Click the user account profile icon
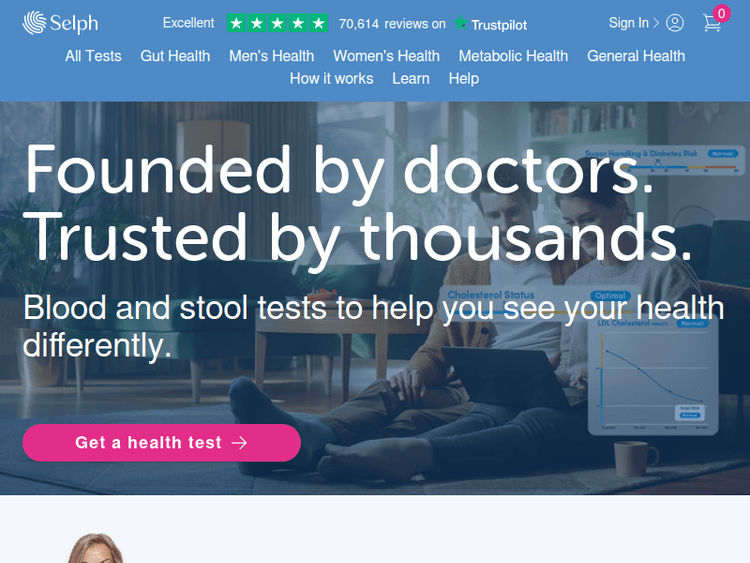The width and height of the screenshot is (750, 563). click(x=675, y=22)
